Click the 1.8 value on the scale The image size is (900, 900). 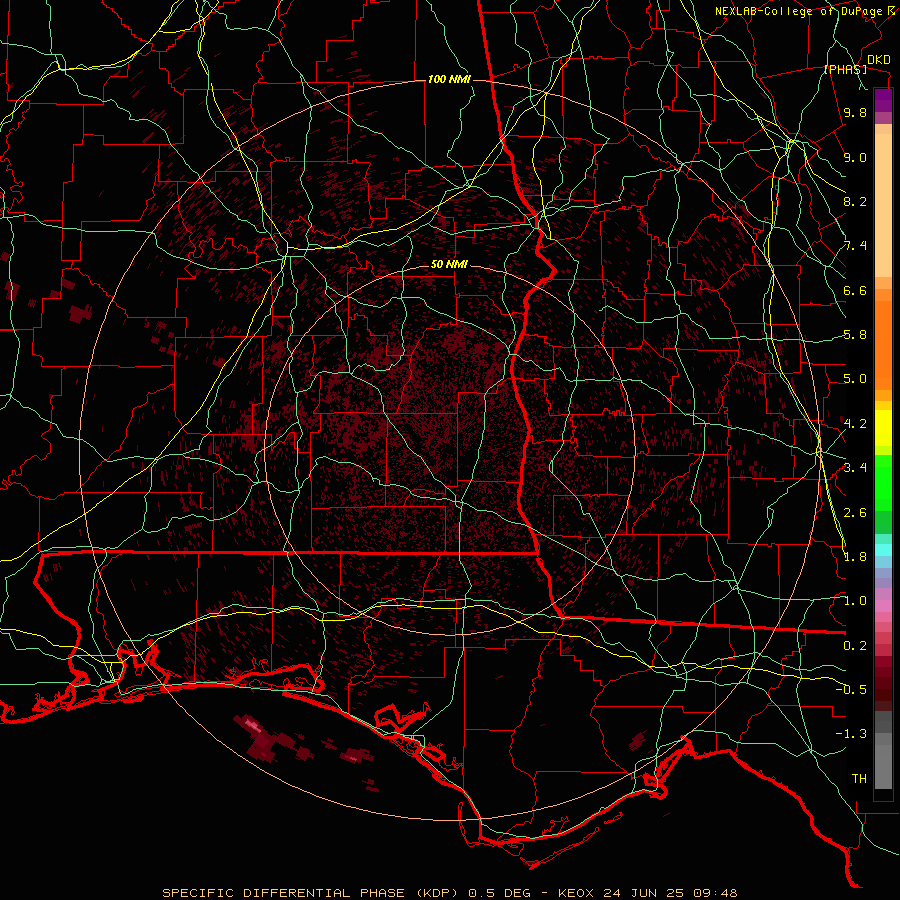point(855,557)
